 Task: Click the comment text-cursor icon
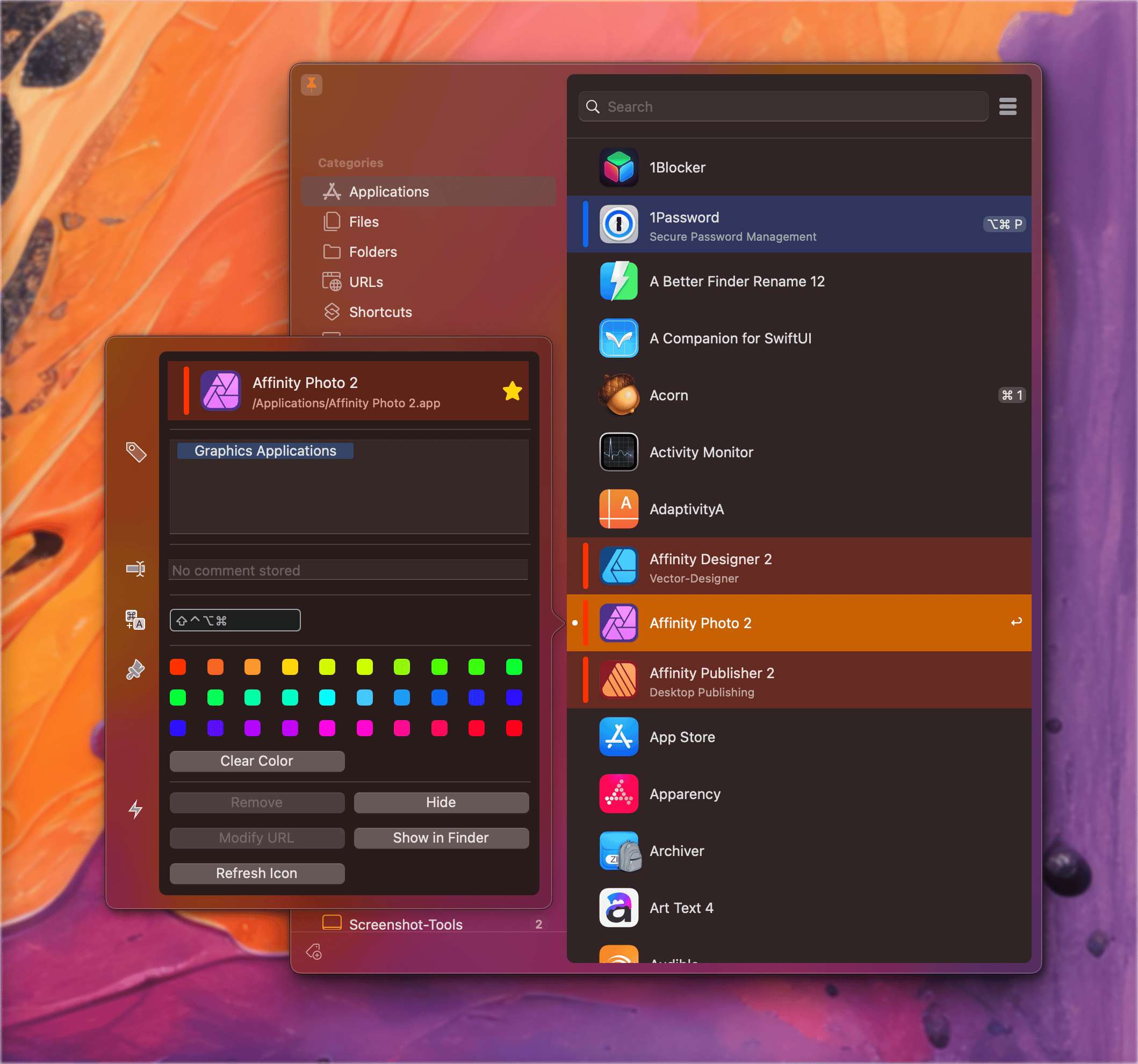click(x=135, y=569)
